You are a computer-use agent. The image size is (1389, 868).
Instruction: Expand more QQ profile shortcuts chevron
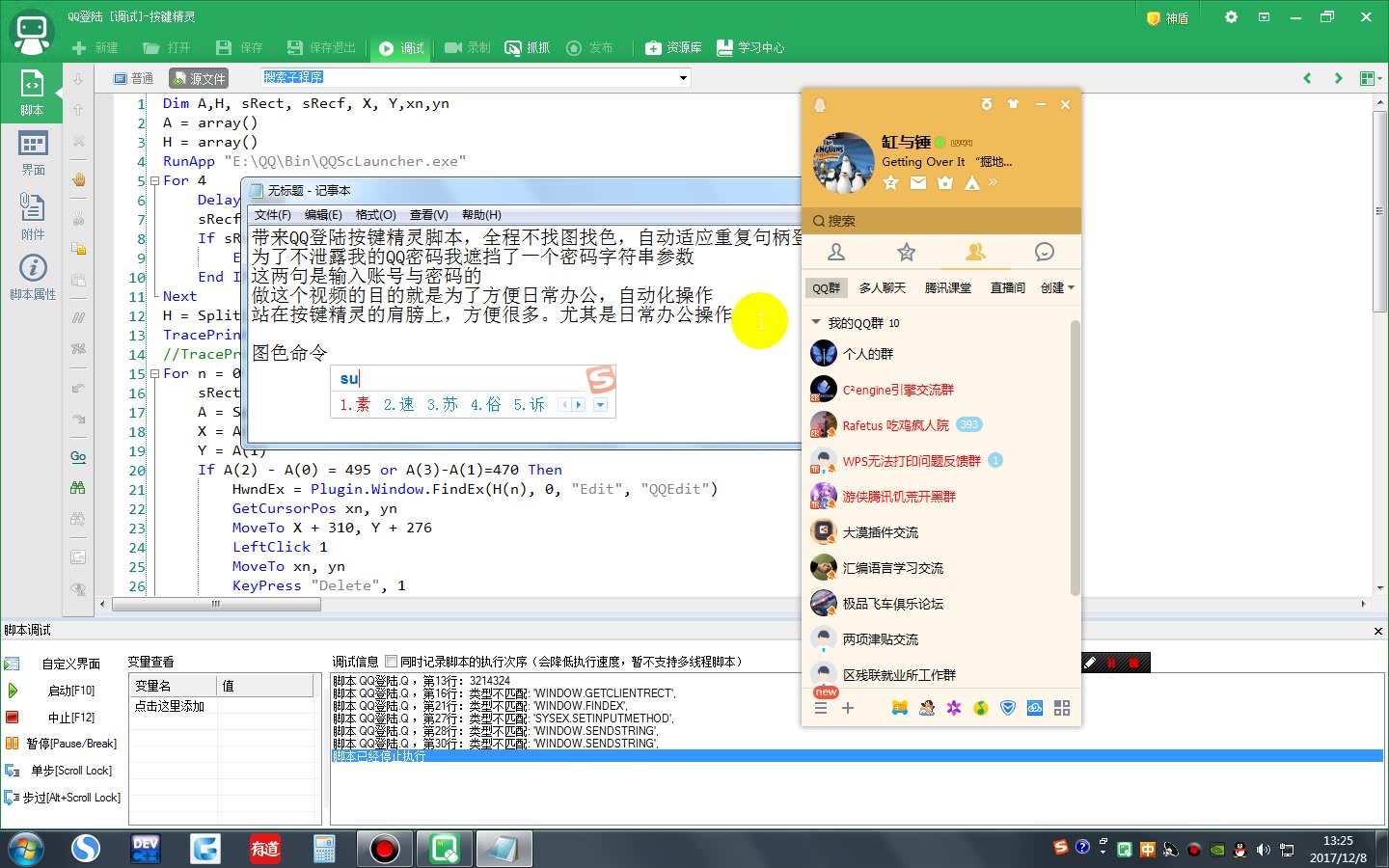(994, 182)
